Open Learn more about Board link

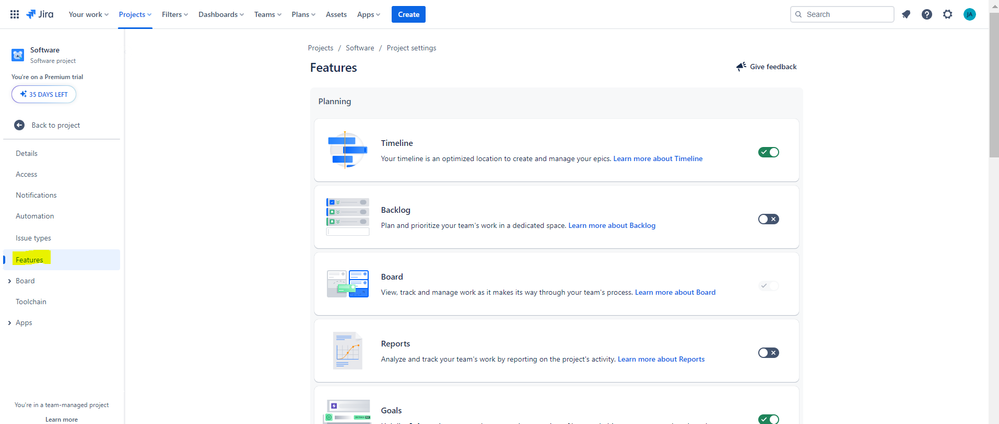[675, 292]
